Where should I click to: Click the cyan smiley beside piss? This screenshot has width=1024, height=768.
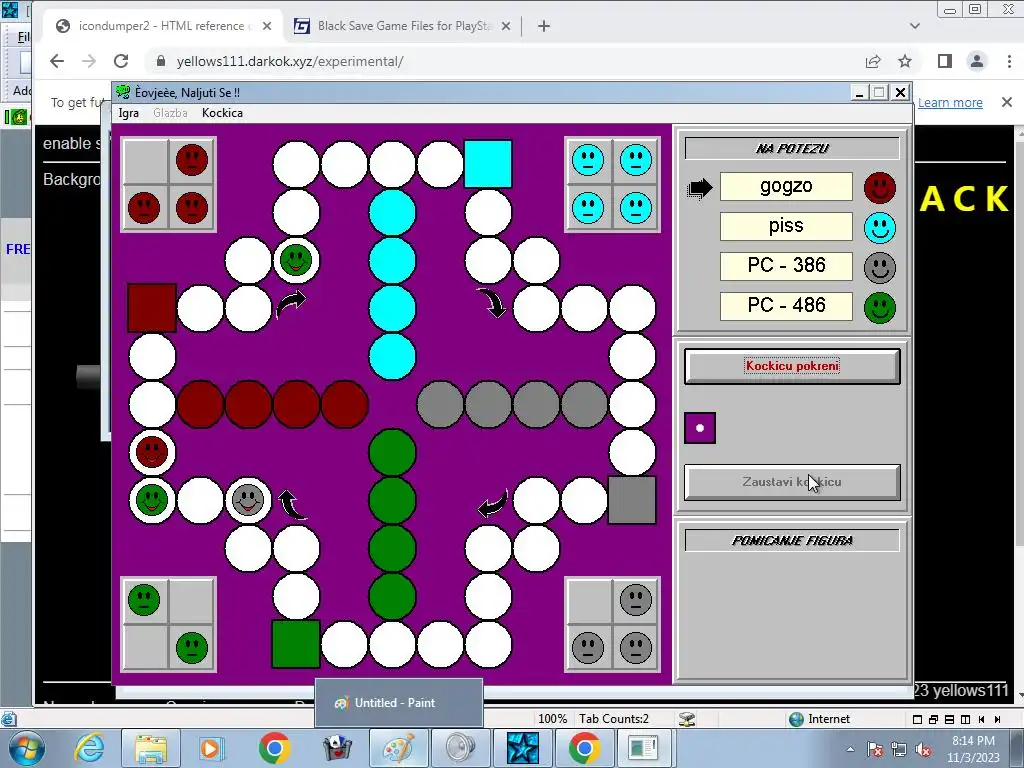880,228
